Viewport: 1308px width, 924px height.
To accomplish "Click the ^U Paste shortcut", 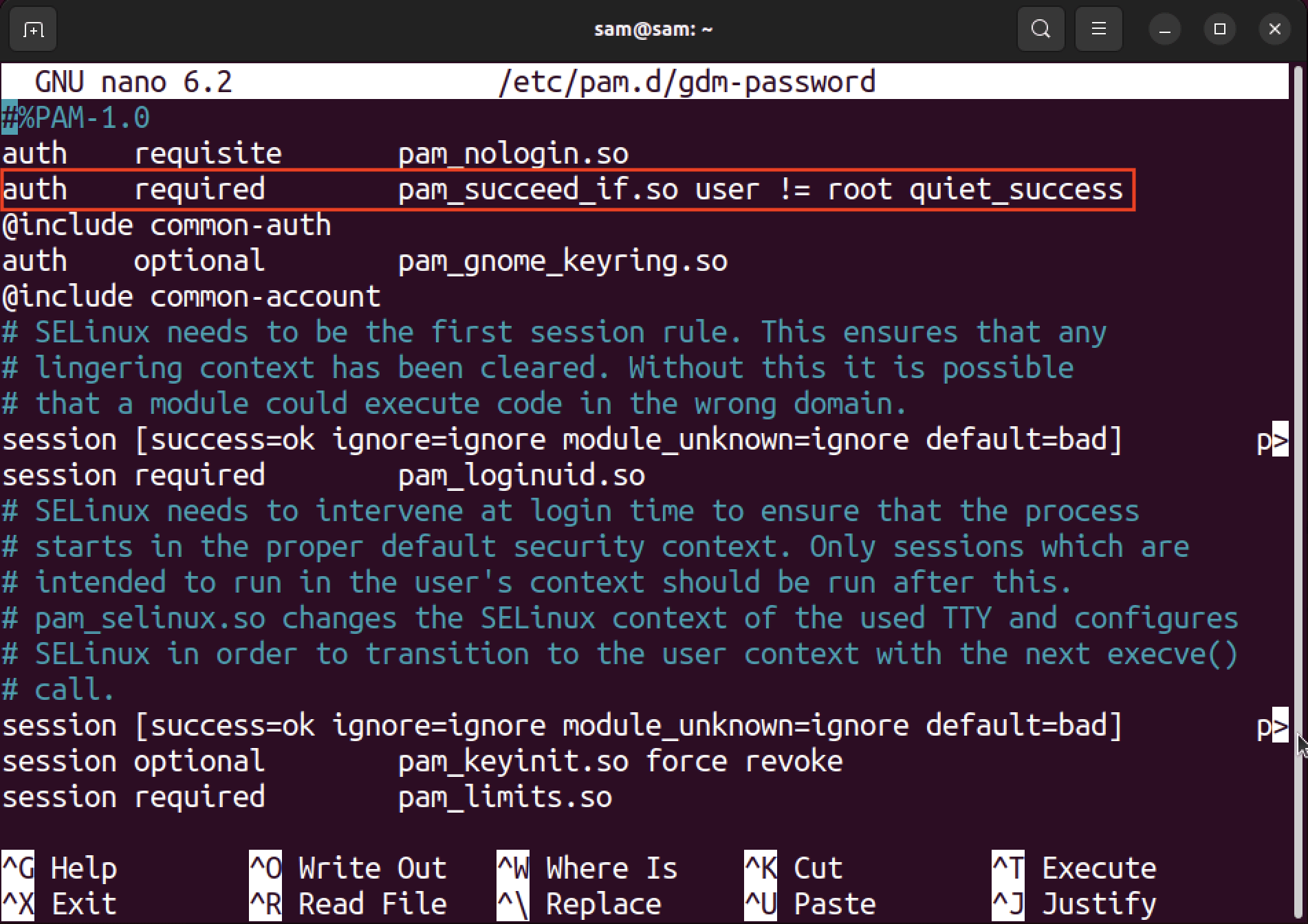I will click(x=810, y=904).
